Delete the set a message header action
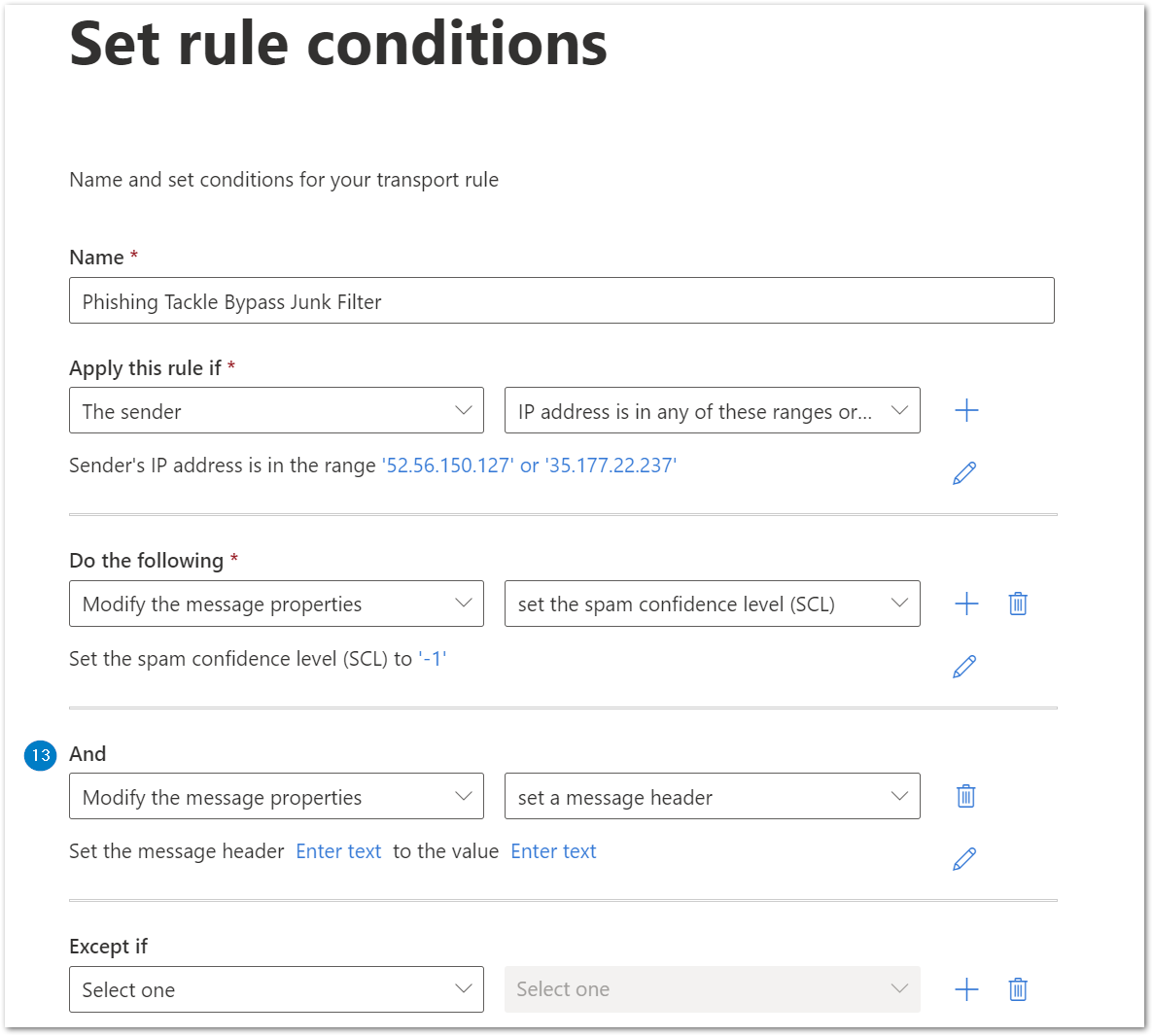The image size is (1153, 1036). pyautogui.click(x=965, y=796)
